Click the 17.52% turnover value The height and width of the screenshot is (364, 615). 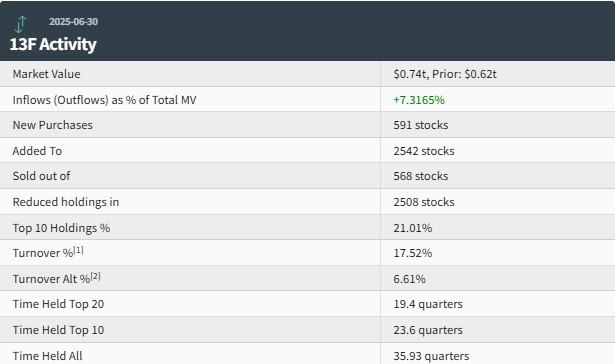point(413,253)
